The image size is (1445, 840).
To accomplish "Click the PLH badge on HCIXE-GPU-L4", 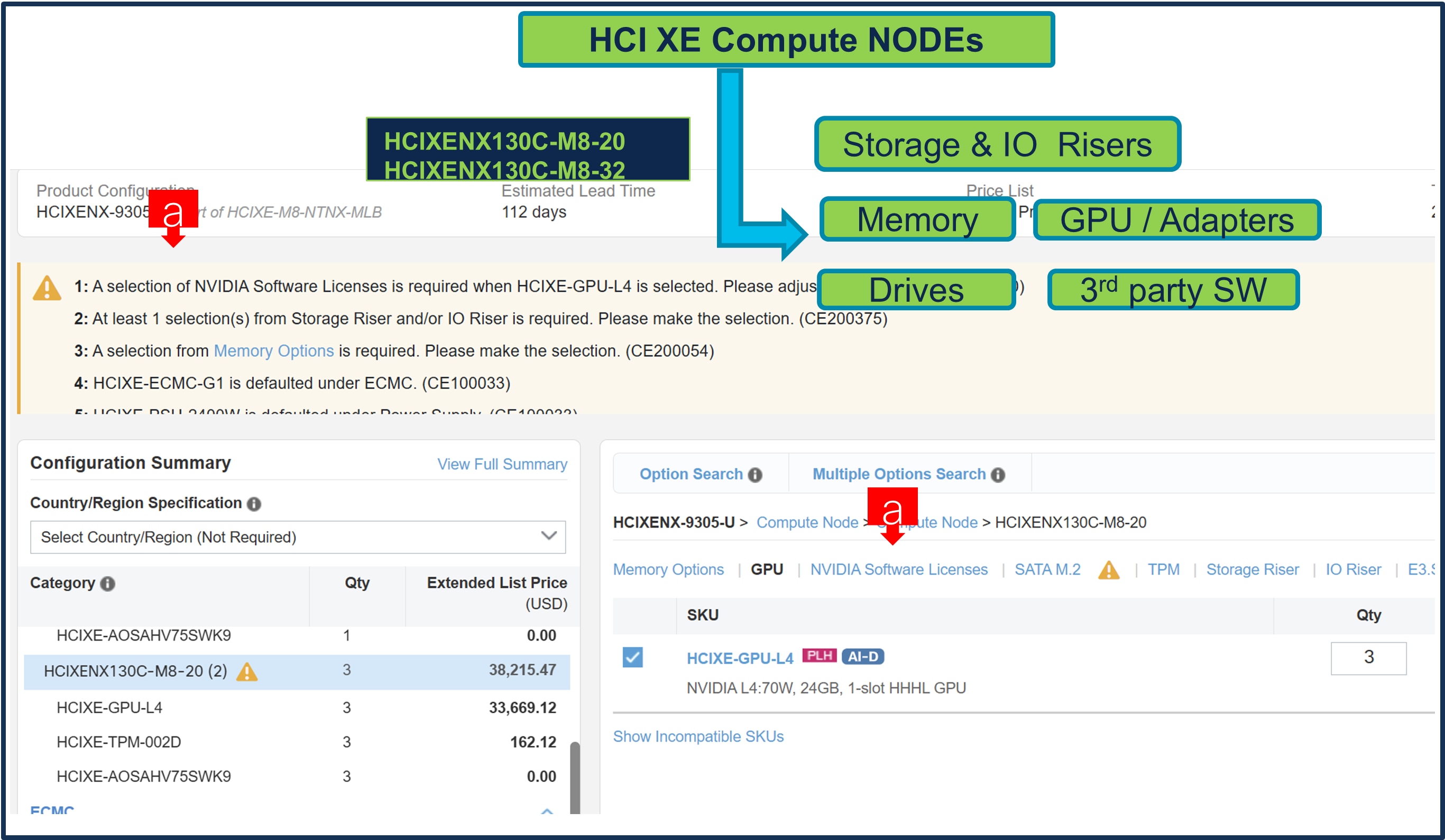I will click(x=820, y=656).
